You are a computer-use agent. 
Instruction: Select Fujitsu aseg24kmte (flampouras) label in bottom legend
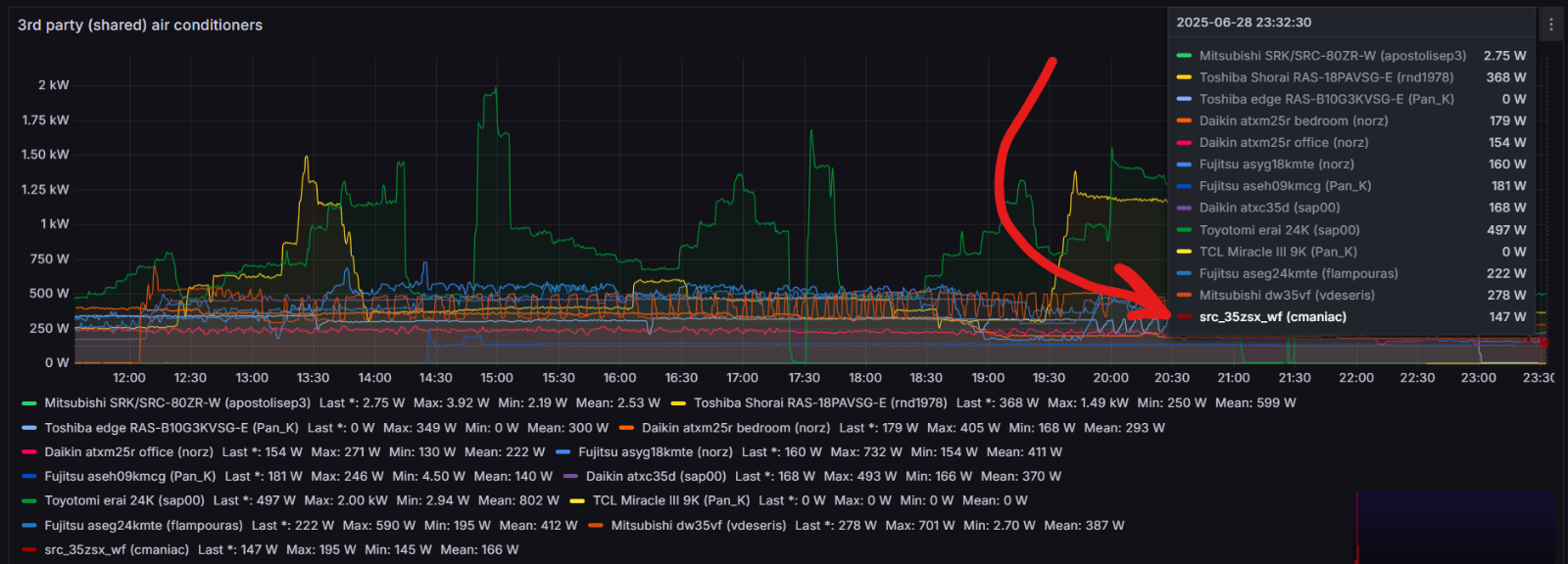143,526
